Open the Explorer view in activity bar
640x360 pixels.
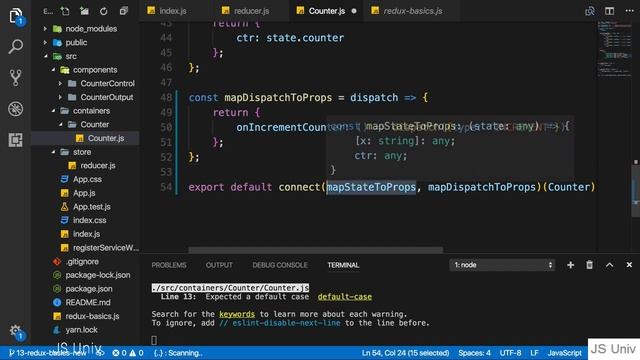click(16, 16)
